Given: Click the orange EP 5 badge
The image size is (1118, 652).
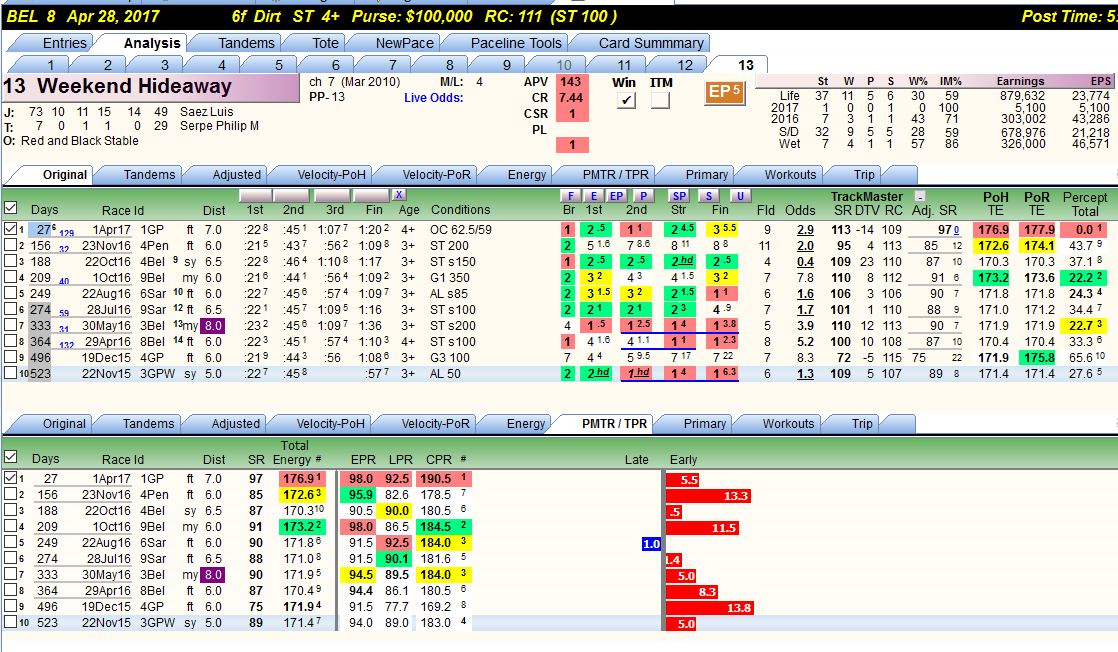Looking at the screenshot, I should [x=724, y=92].
